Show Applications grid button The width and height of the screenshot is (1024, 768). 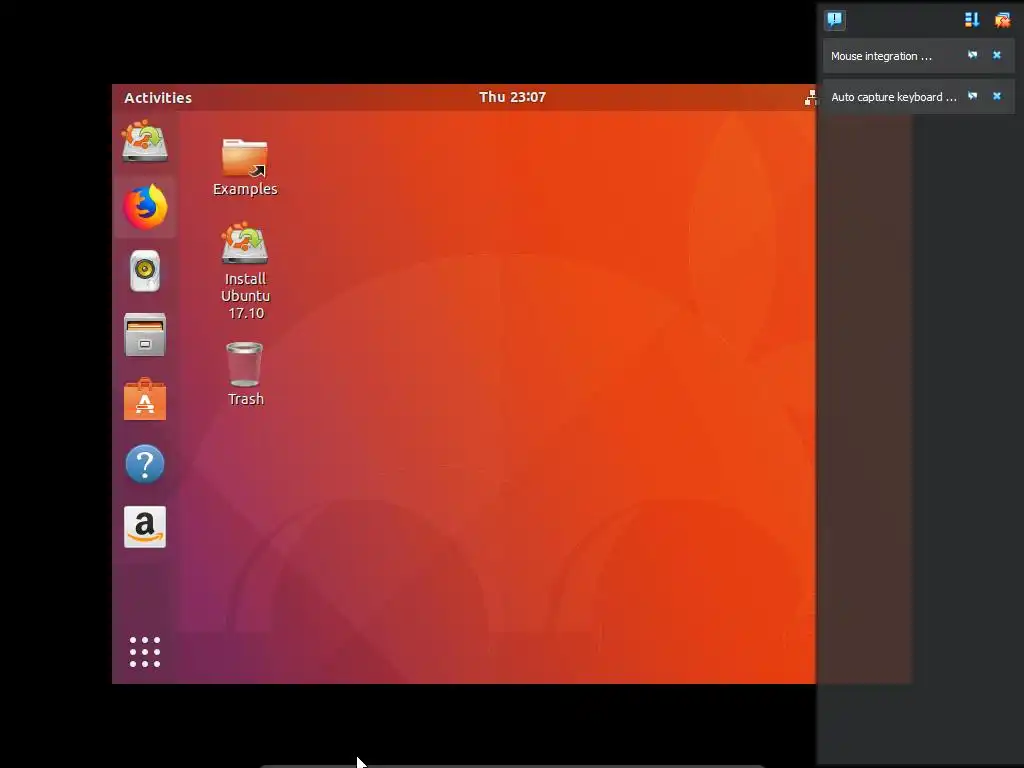pos(145,652)
